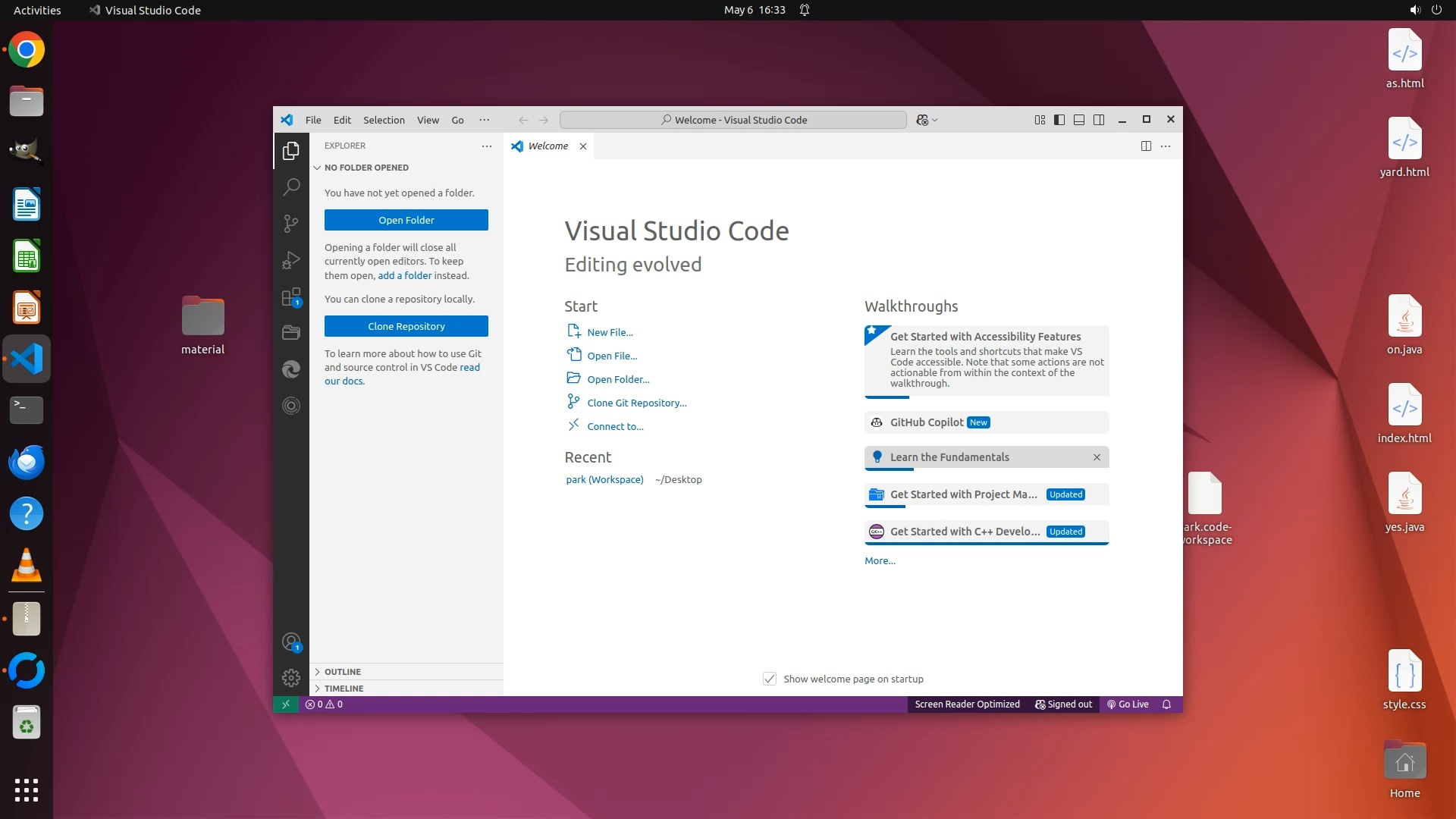1456x819 pixels.
Task: Click the Clone Repository button
Action: coord(406,326)
